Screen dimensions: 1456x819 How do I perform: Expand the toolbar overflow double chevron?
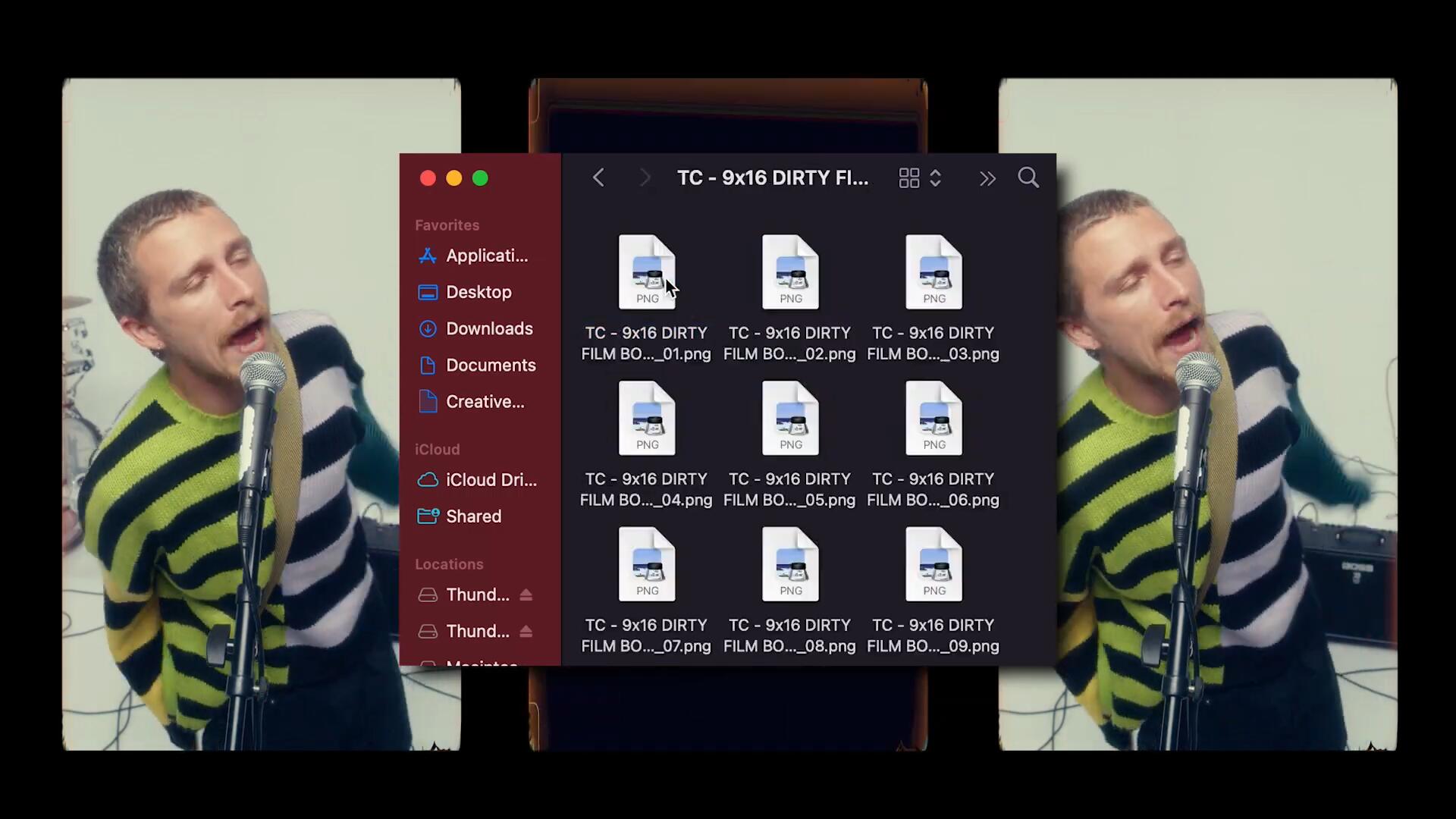pos(987,178)
